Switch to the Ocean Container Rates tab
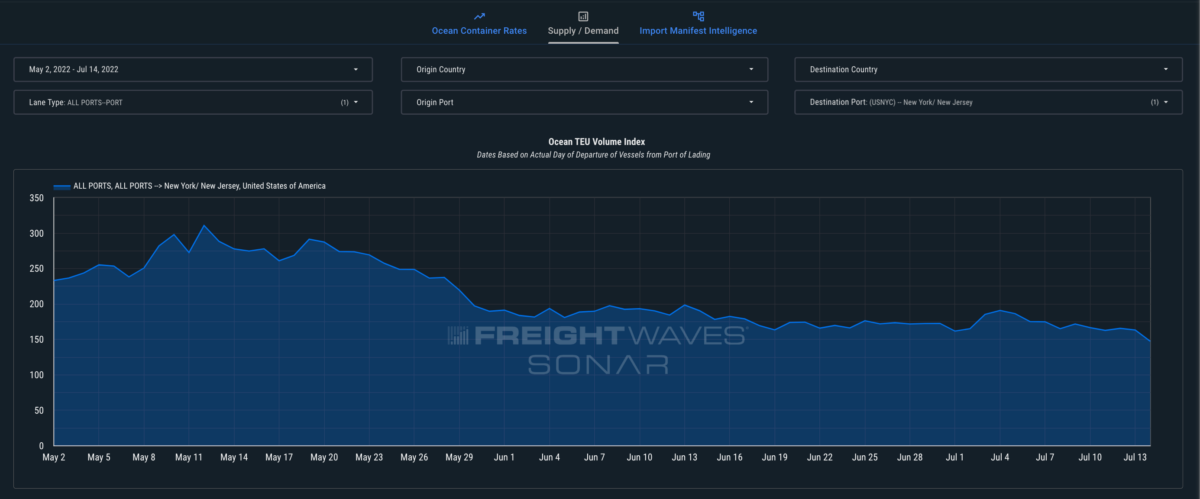 click(x=479, y=31)
